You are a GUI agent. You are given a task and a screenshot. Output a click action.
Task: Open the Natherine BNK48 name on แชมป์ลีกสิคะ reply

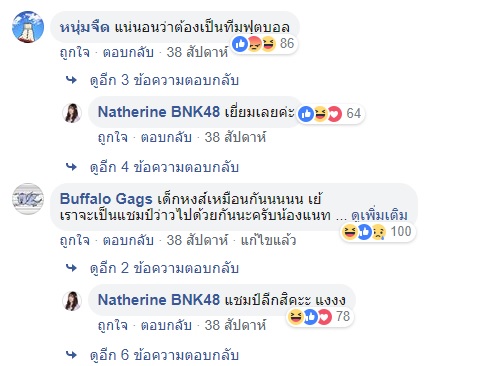[159, 300]
